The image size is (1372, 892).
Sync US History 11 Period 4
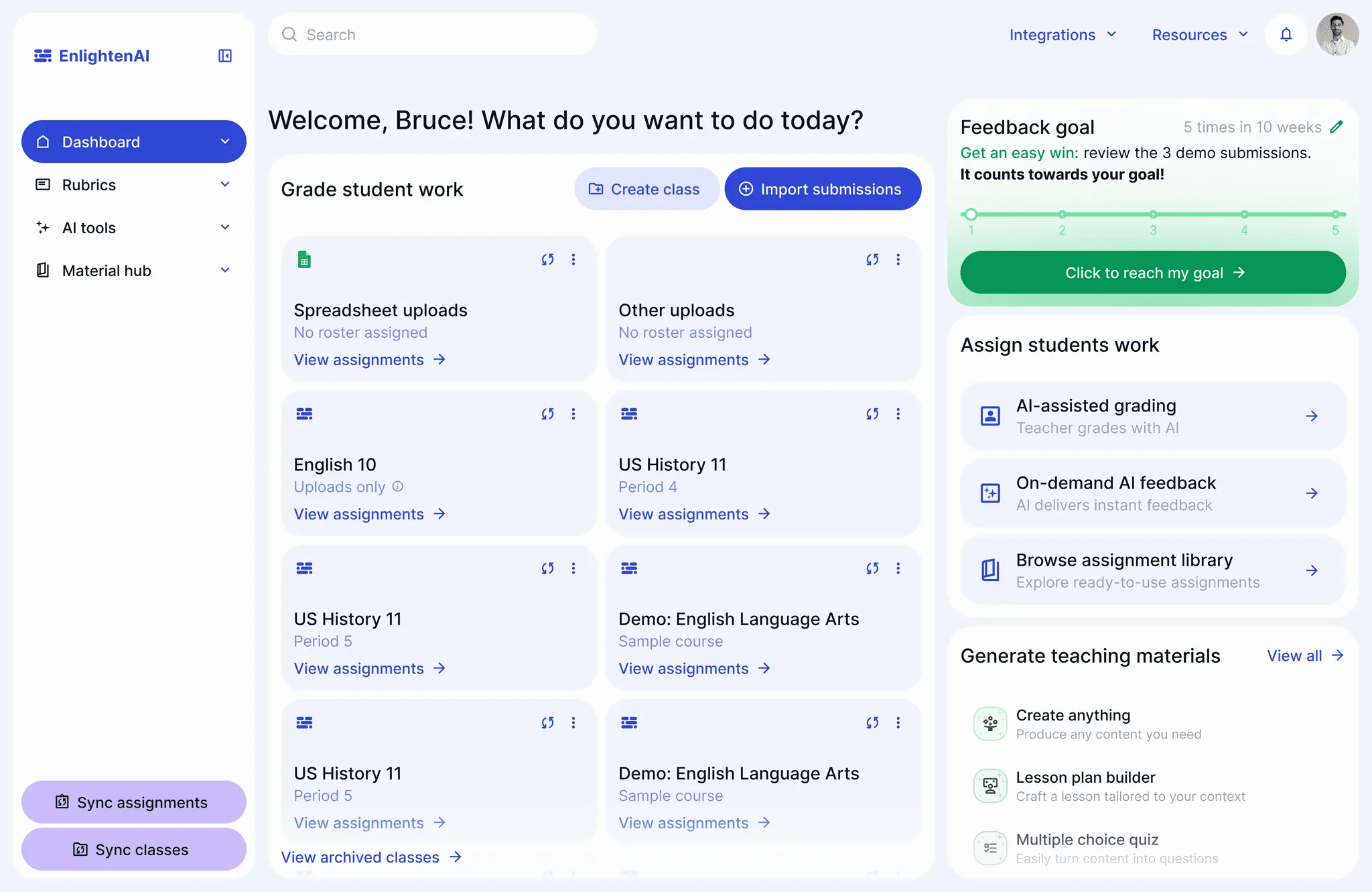pos(872,413)
